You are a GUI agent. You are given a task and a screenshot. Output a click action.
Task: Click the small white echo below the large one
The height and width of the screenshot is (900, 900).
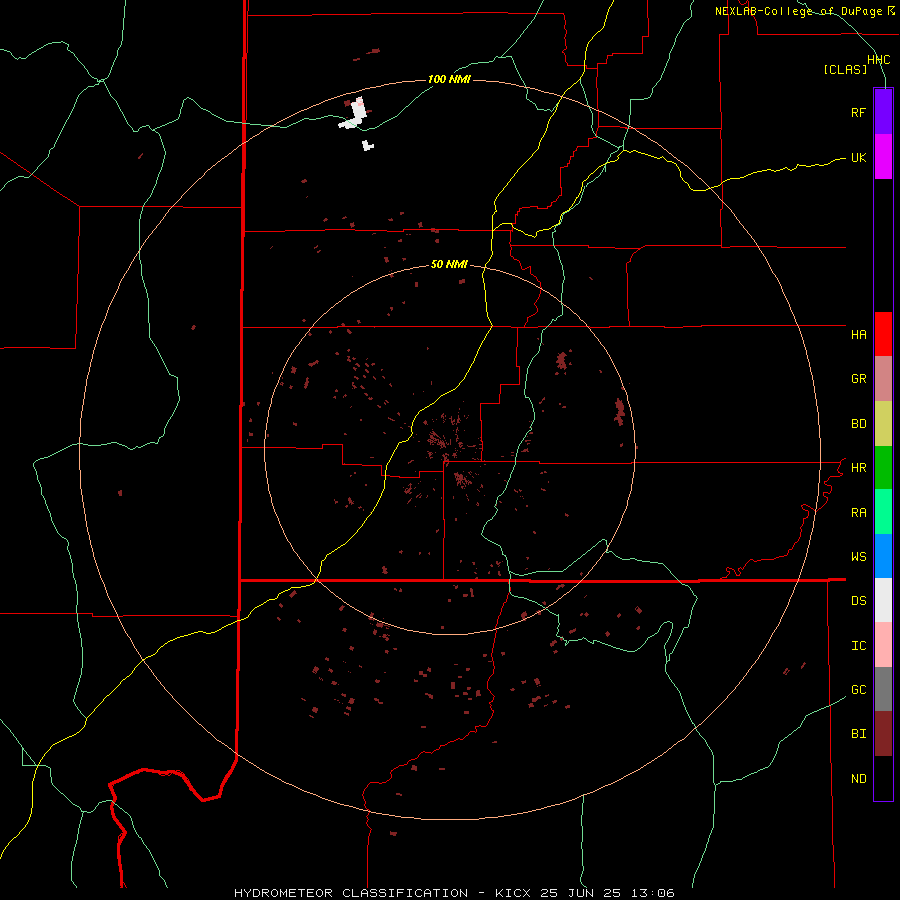pos(367,146)
